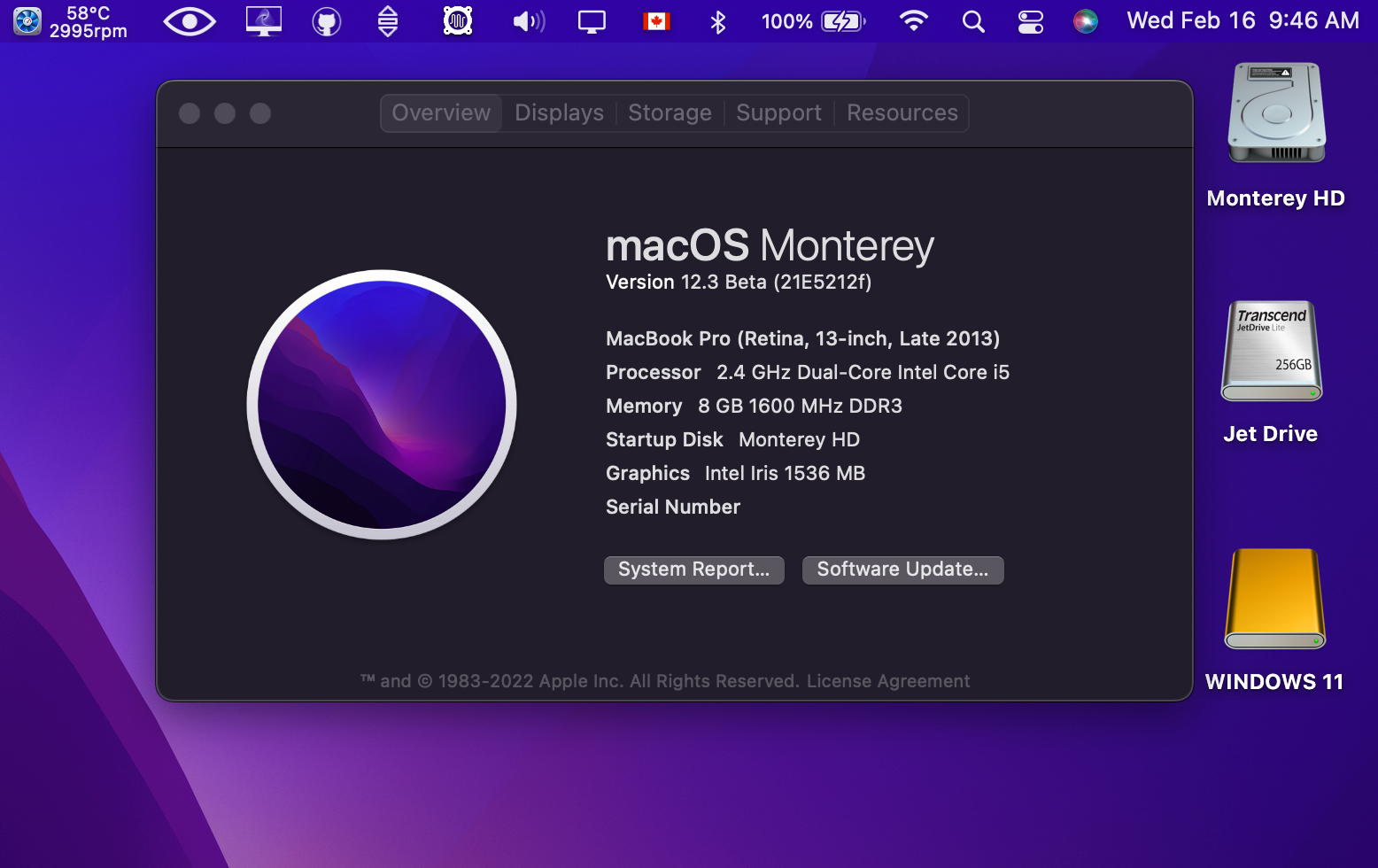Switch to the Overview tab
1378x868 pixels.
tap(441, 113)
